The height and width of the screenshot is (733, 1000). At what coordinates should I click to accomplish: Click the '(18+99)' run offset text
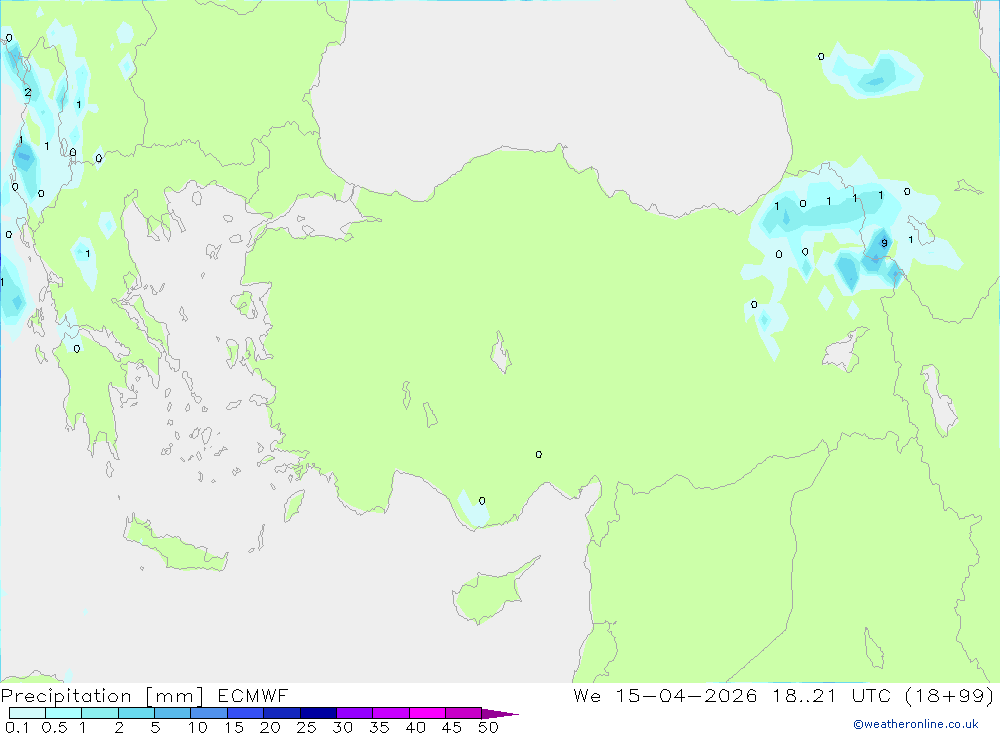pos(949,696)
